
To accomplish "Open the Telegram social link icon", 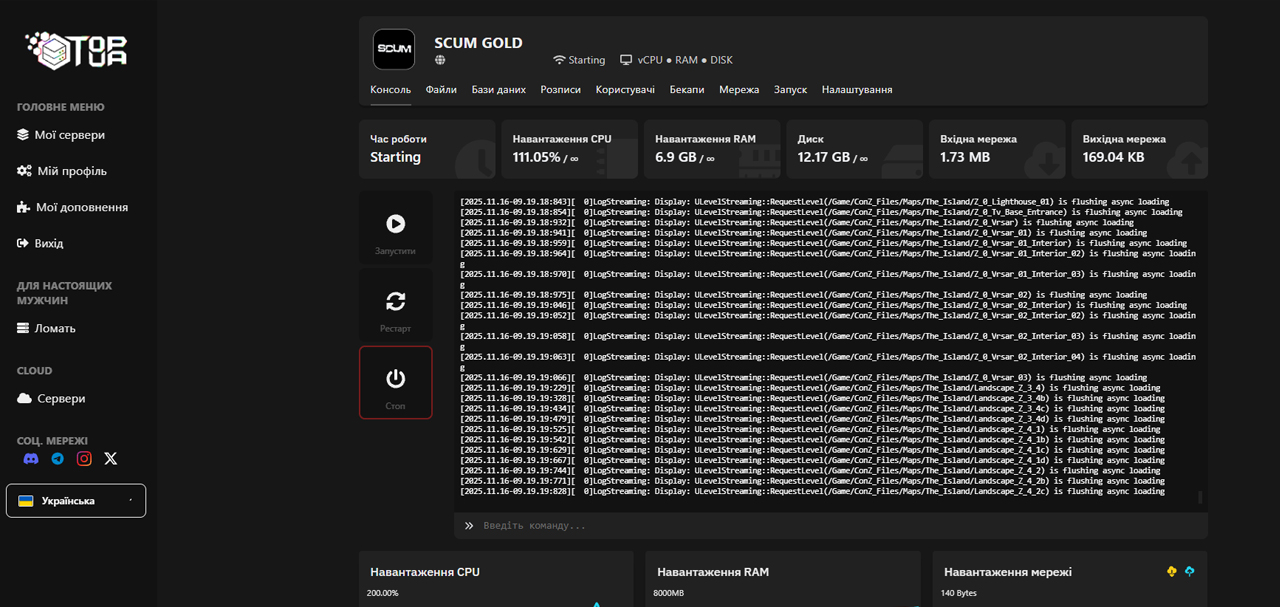I will pos(57,458).
